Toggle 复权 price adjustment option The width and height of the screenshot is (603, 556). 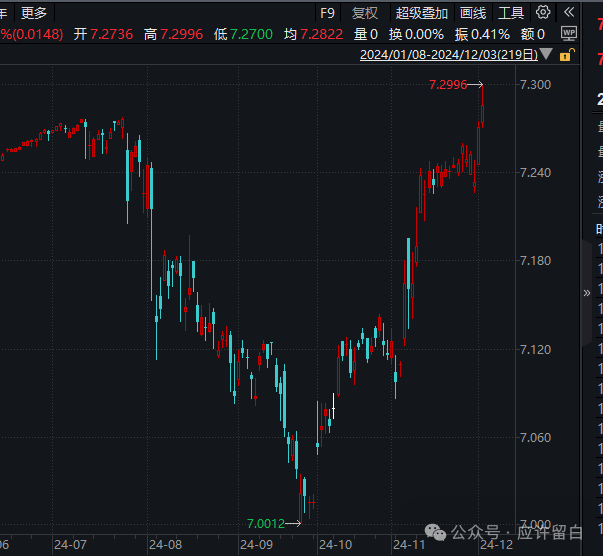click(x=365, y=13)
